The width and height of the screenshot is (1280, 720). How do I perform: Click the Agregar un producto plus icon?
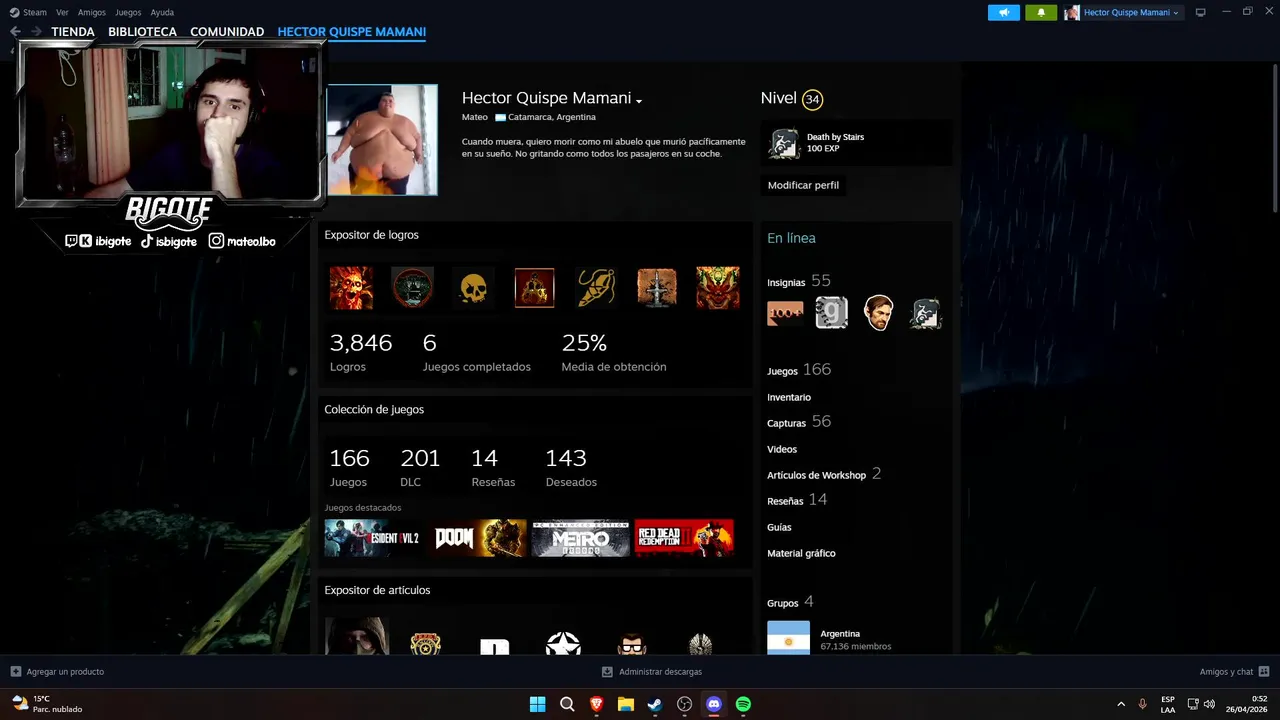pos(16,672)
